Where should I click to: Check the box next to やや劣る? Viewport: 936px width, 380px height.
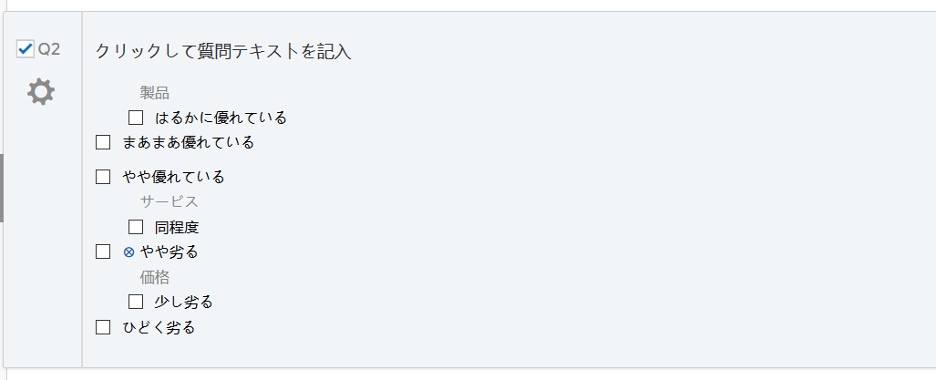[x=103, y=252]
